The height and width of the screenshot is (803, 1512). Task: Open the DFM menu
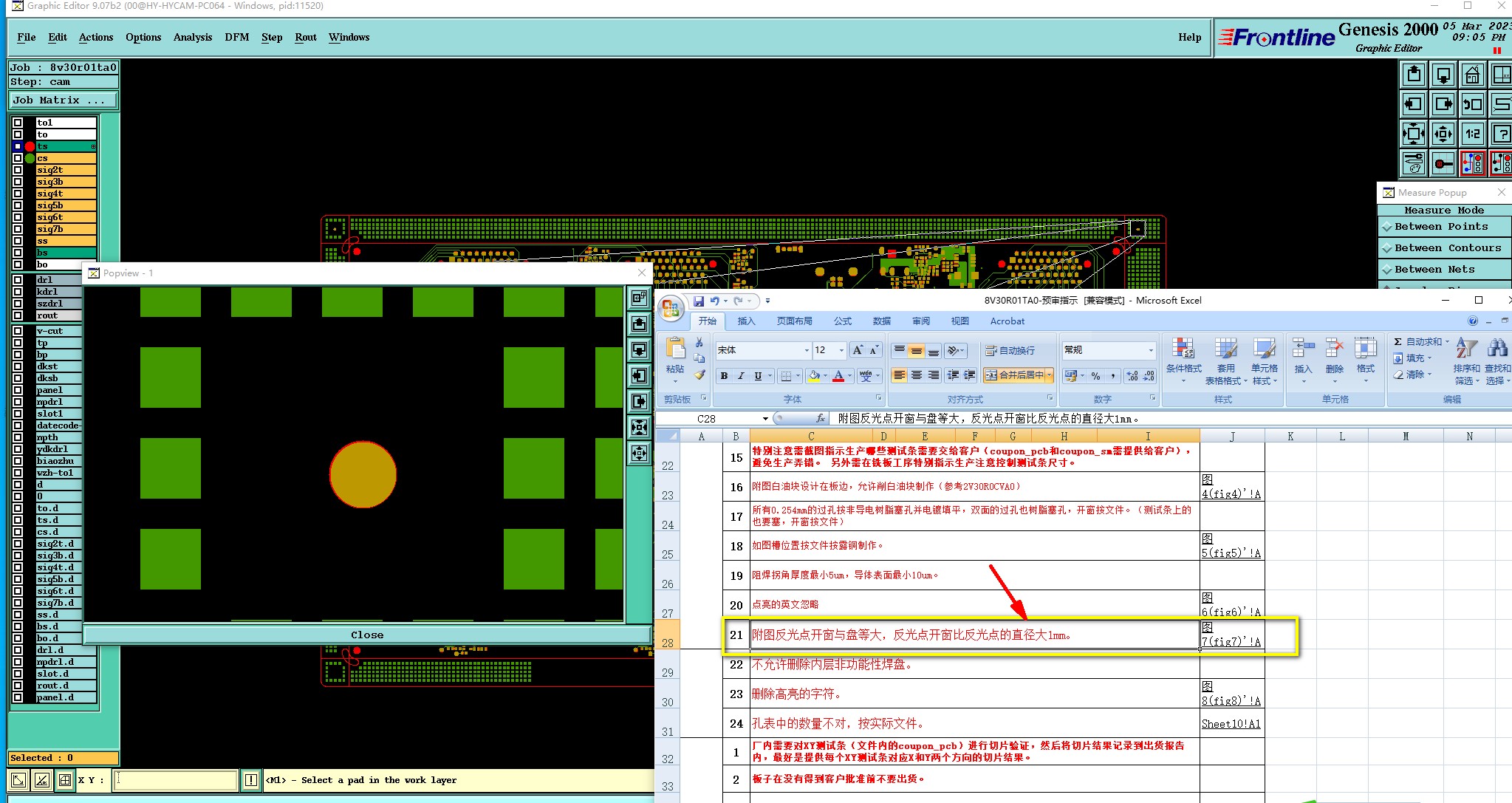[x=236, y=37]
